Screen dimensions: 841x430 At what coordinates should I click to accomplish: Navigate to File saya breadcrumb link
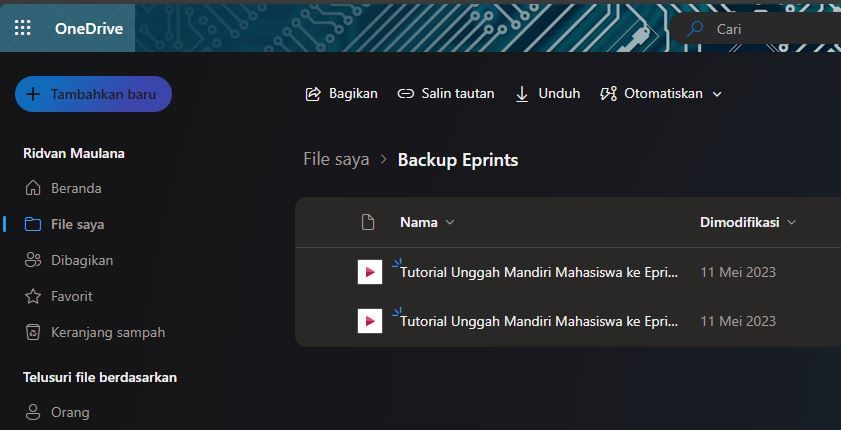[x=336, y=160]
